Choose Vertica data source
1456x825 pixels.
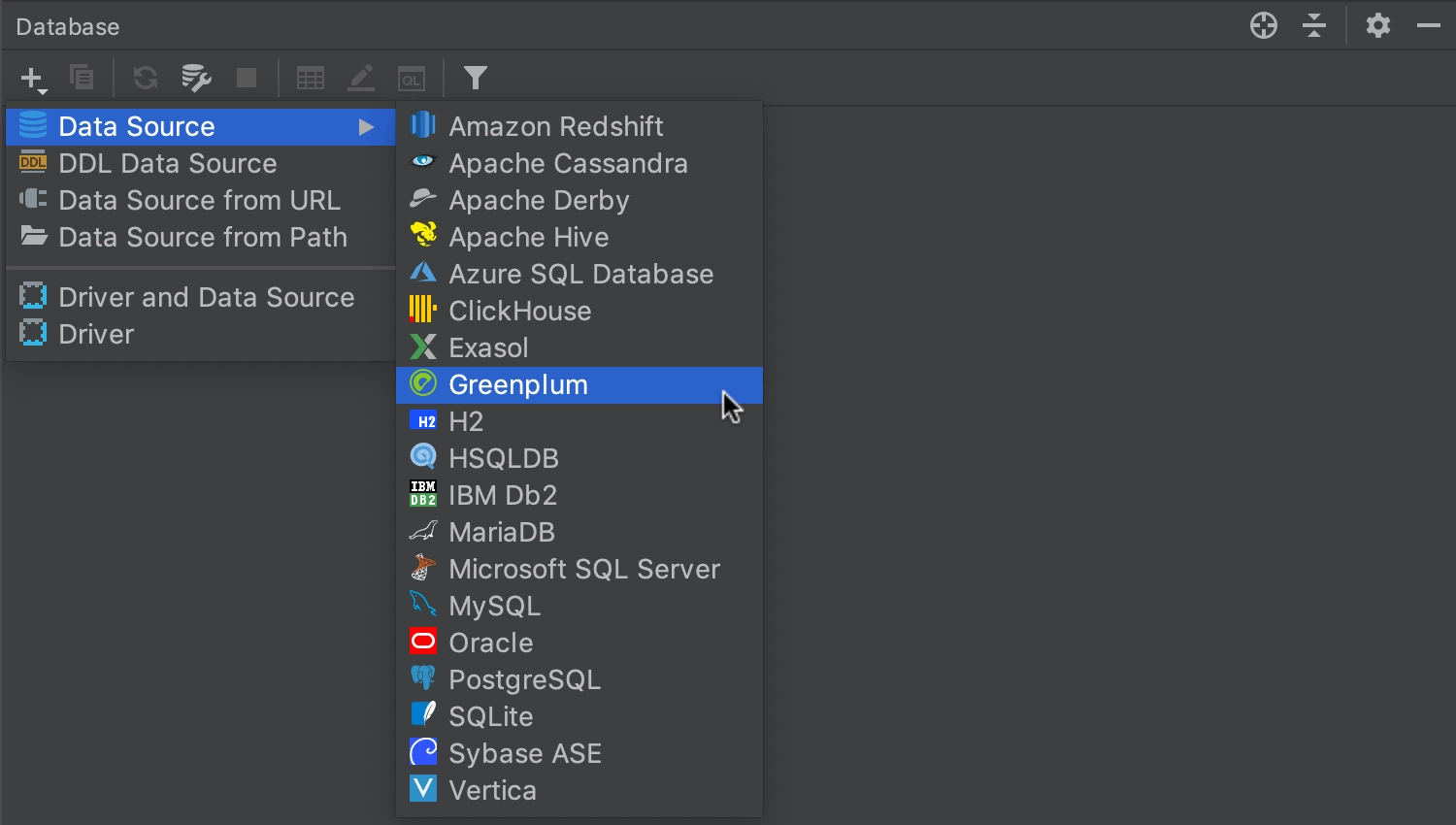coord(579,791)
